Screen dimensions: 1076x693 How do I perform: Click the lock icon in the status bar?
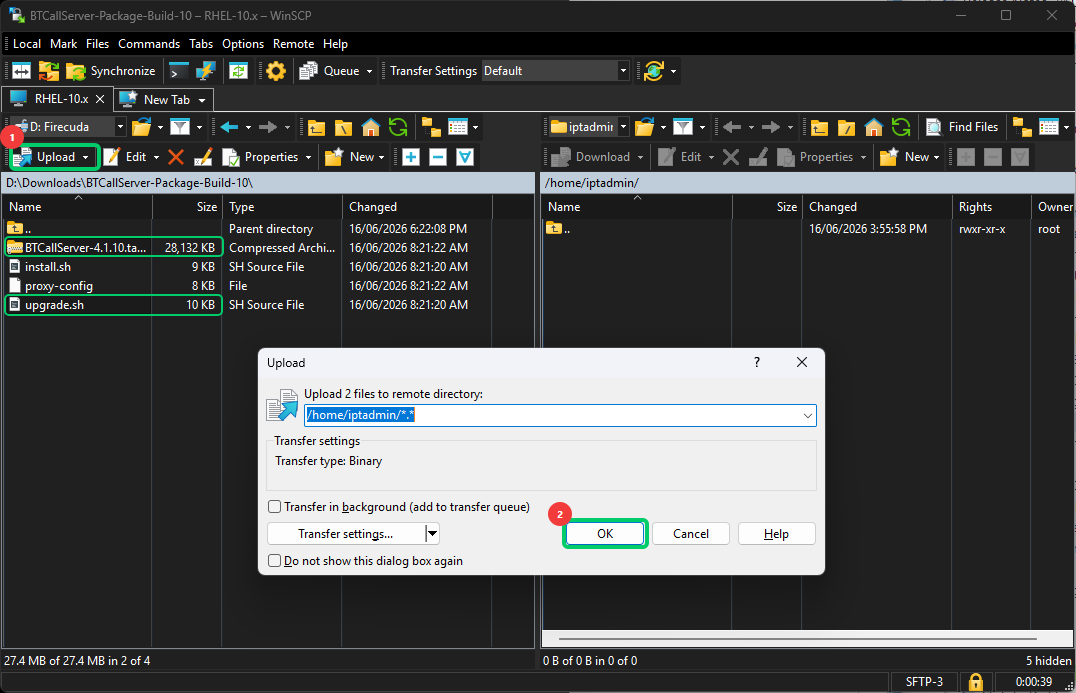point(975,681)
